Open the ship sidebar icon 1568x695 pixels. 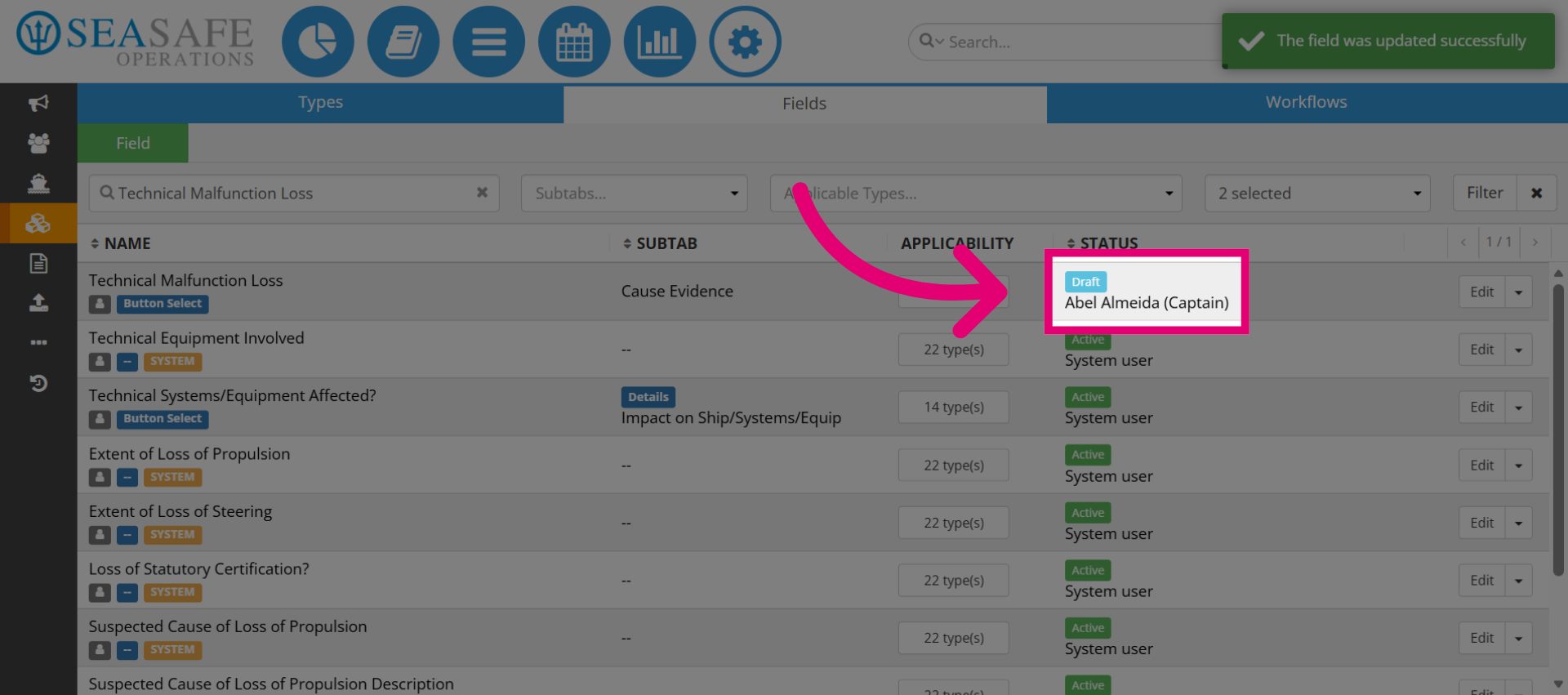pos(38,183)
